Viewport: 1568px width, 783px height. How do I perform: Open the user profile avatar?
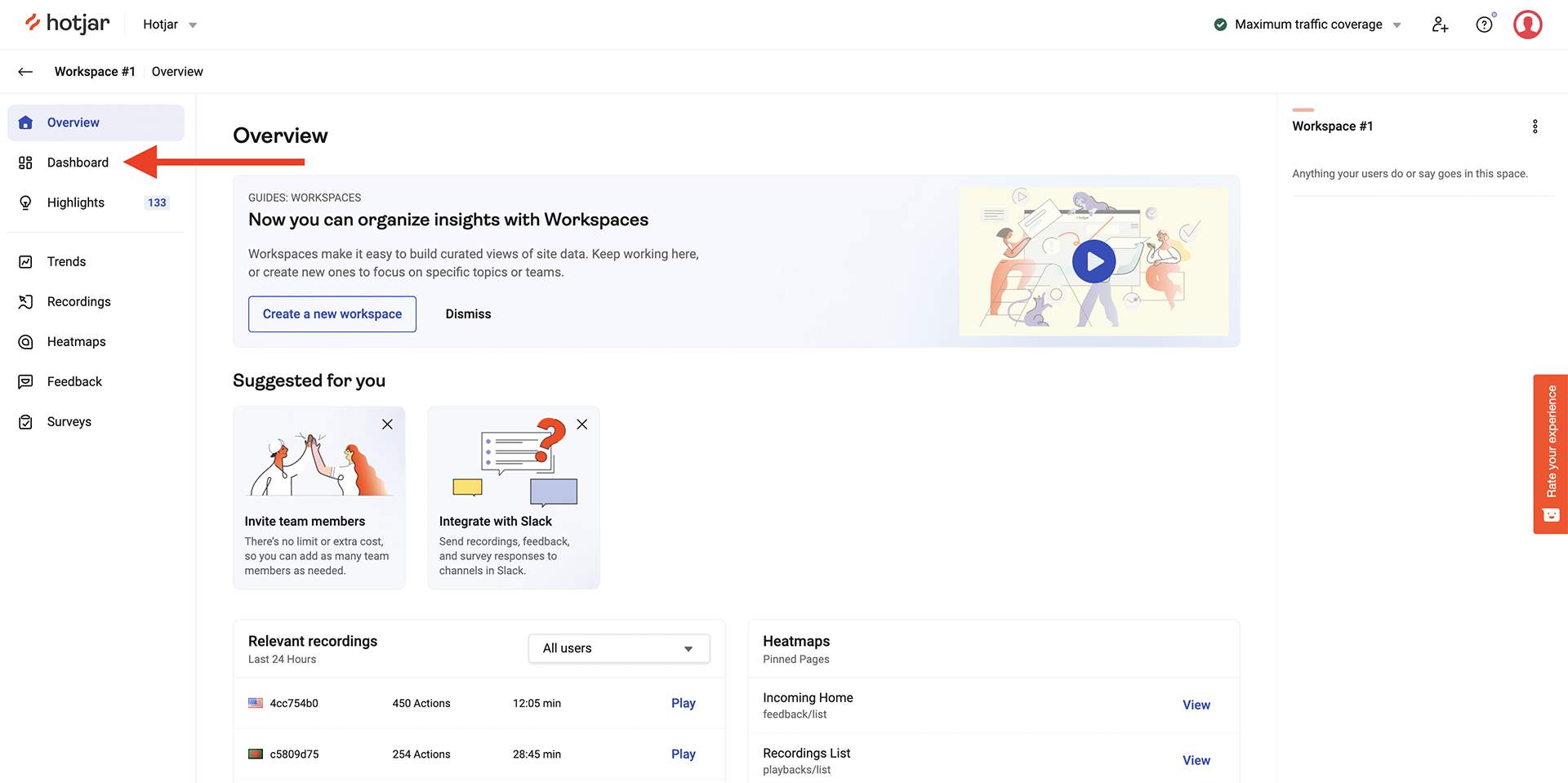1527,24
